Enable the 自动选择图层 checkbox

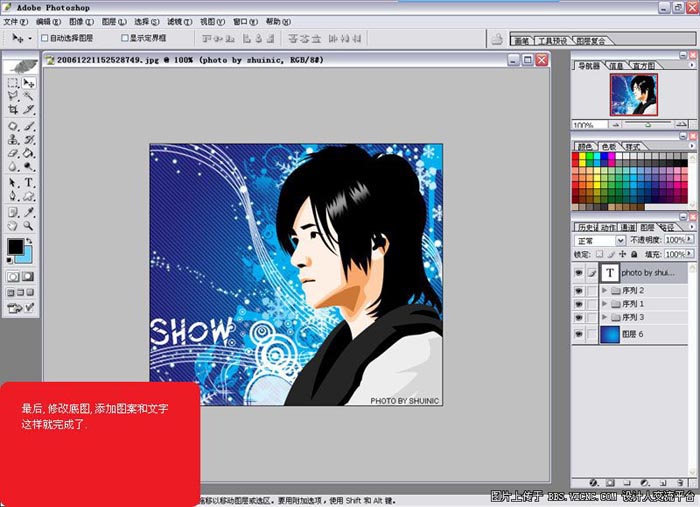(x=44, y=38)
